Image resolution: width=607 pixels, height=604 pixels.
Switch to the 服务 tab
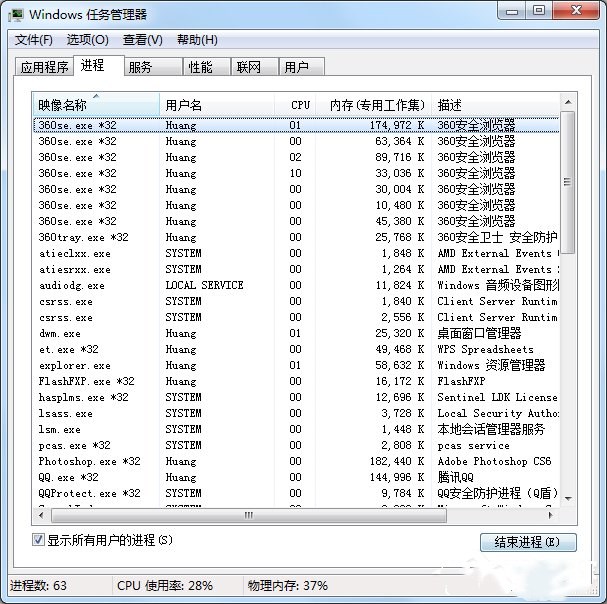153,67
